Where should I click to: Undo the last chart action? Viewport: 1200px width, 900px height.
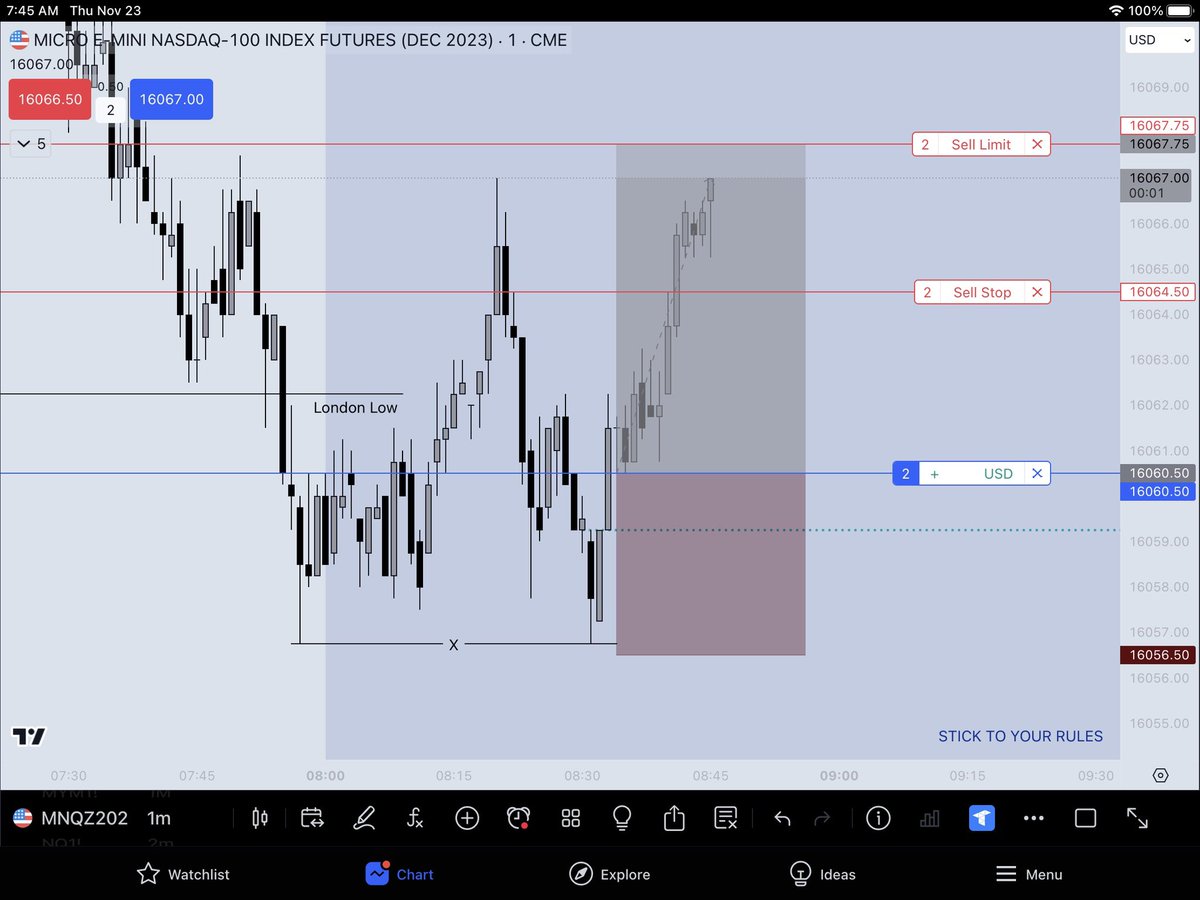point(782,818)
